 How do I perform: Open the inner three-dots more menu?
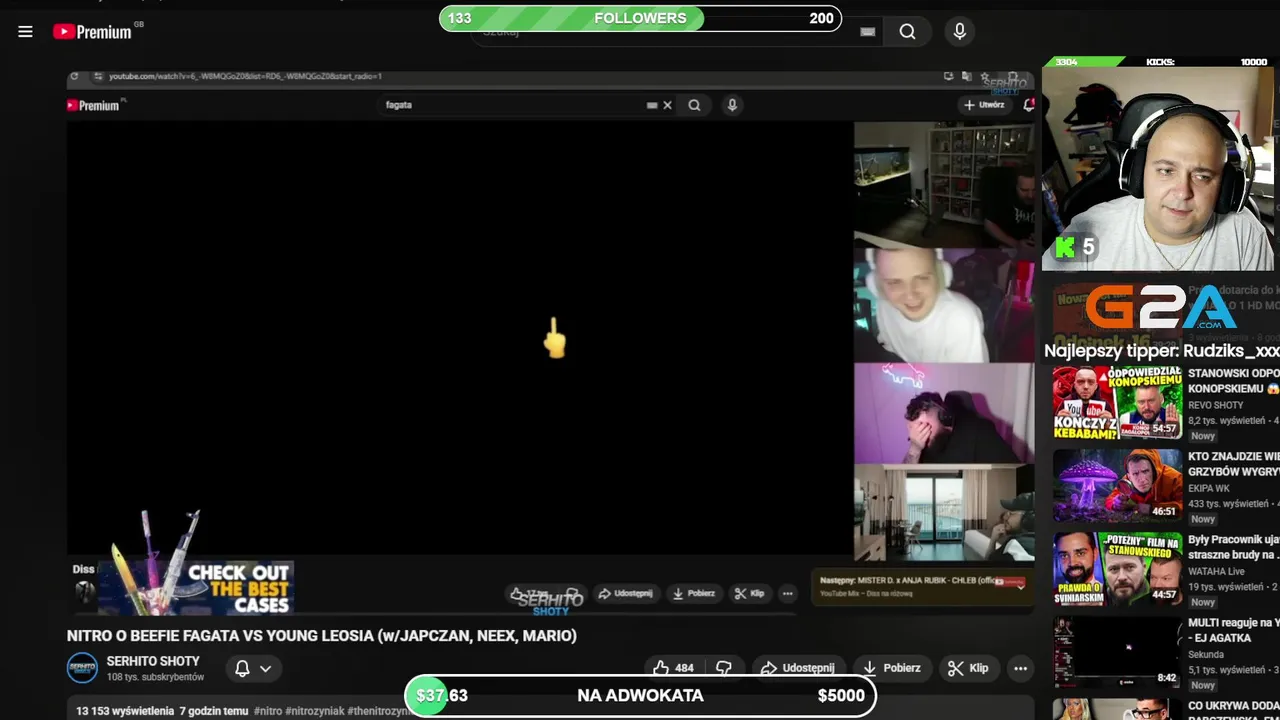[787, 594]
